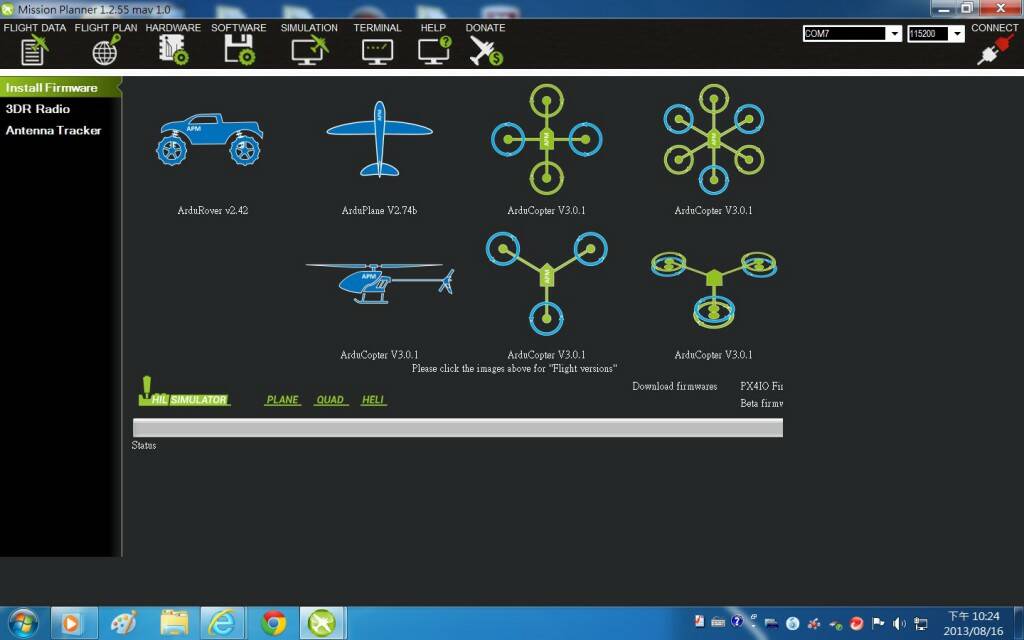This screenshot has width=1024, height=640.
Task: Select the hexacopter ArduCopter firmware image
Action: (x=714, y=139)
